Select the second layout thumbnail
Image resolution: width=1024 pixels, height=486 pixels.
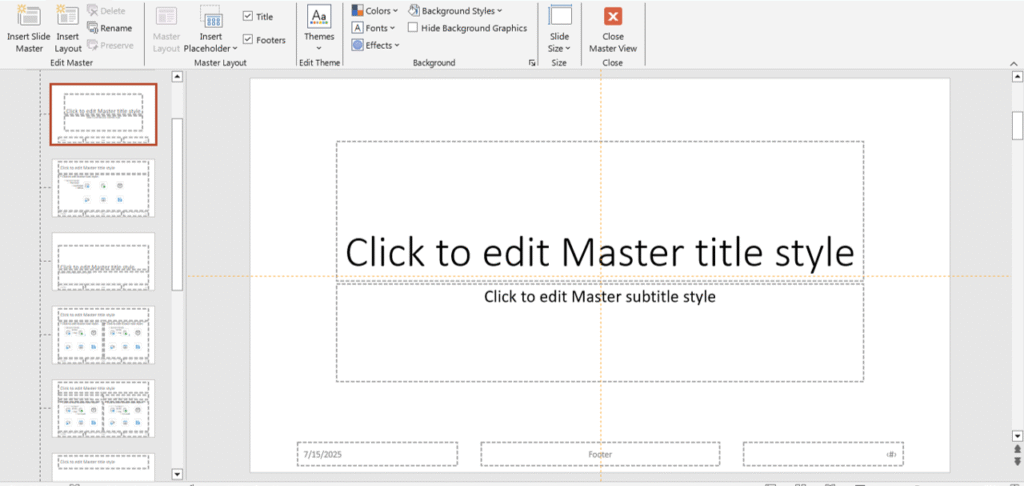click(104, 188)
